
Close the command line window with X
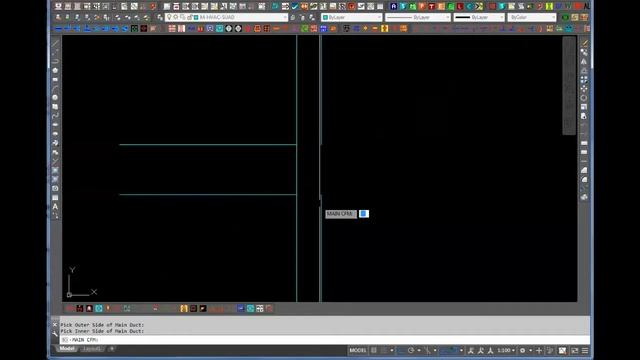point(55,325)
